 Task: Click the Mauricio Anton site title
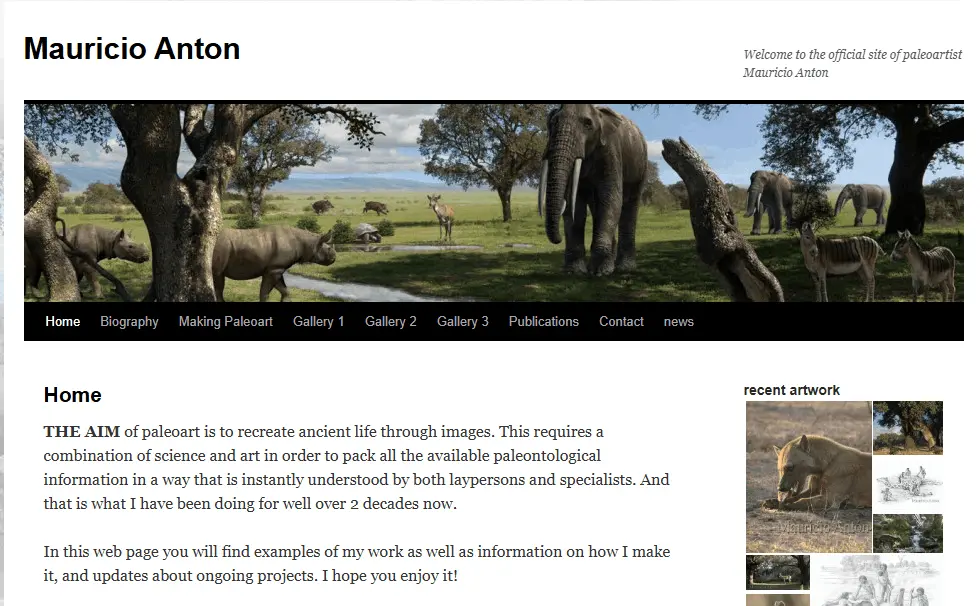coord(131,48)
